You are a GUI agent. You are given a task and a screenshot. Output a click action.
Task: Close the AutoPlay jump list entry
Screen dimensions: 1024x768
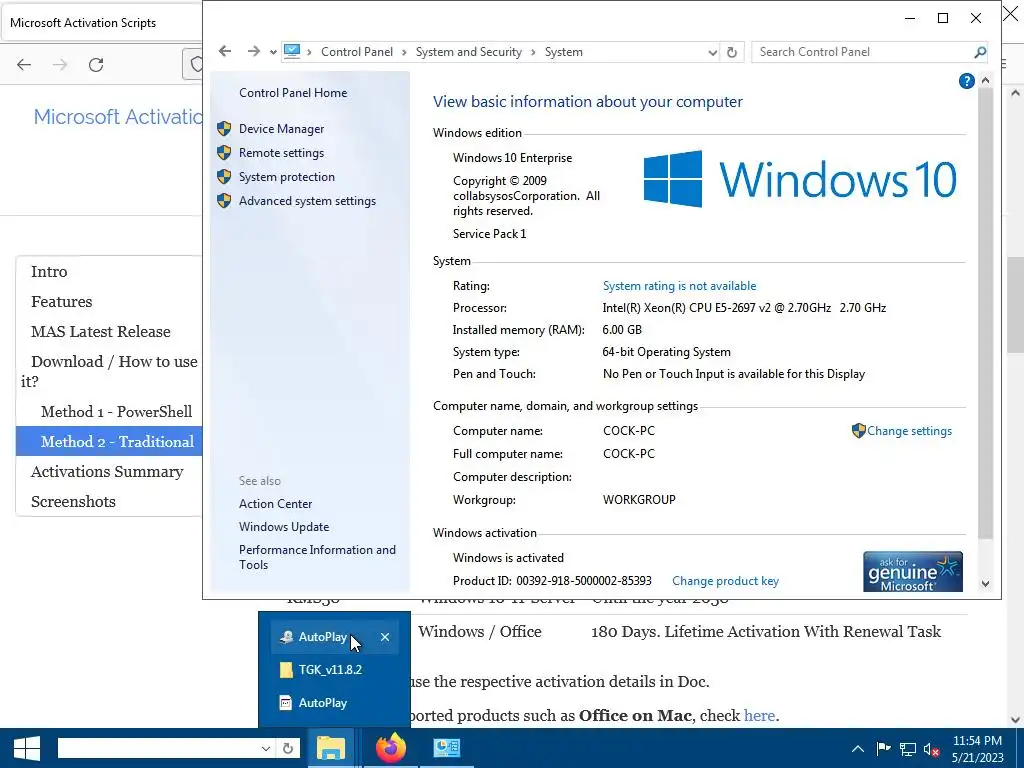click(385, 637)
